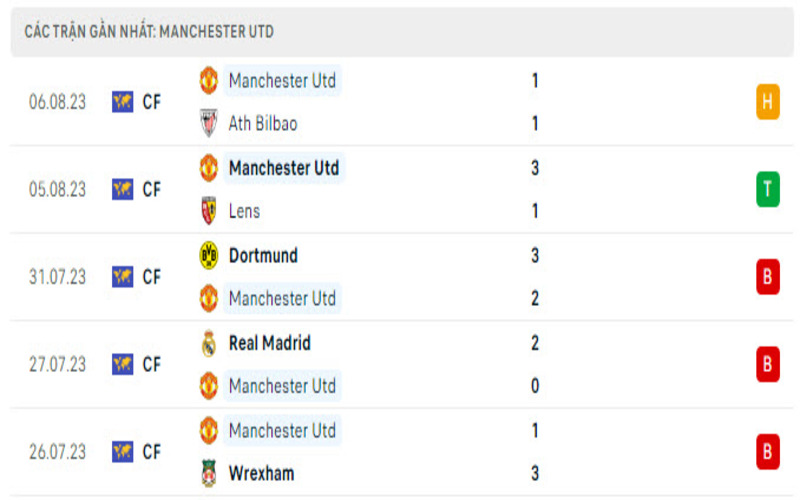The image size is (800, 500).
Task: Open the Lens team name link
Action: (x=244, y=211)
